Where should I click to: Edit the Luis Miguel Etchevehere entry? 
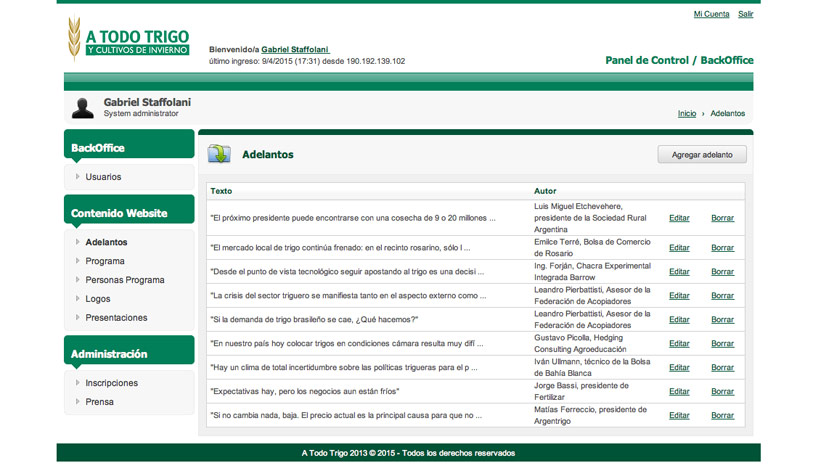click(679, 218)
